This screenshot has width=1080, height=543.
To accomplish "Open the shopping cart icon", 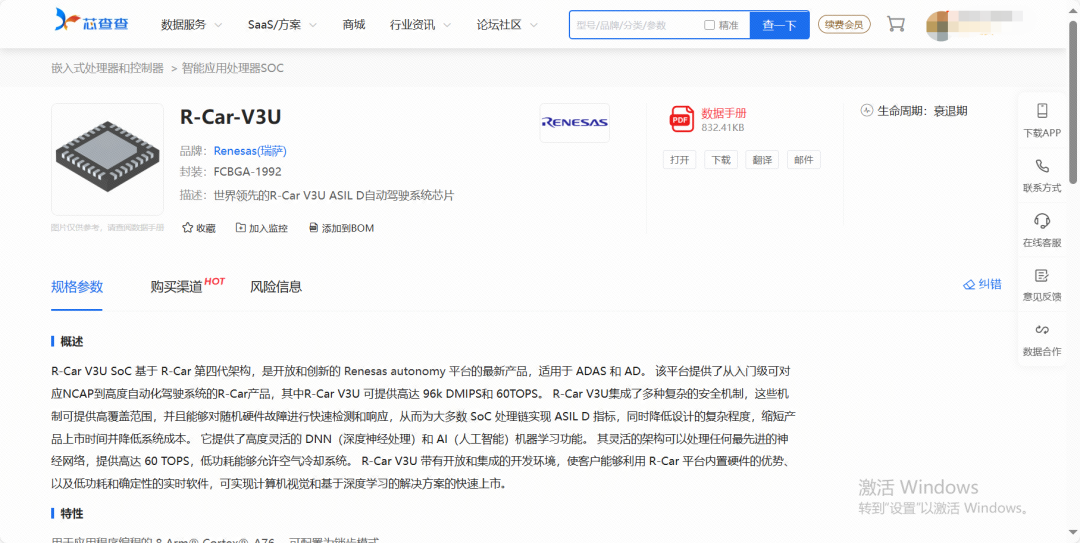I will [895, 24].
